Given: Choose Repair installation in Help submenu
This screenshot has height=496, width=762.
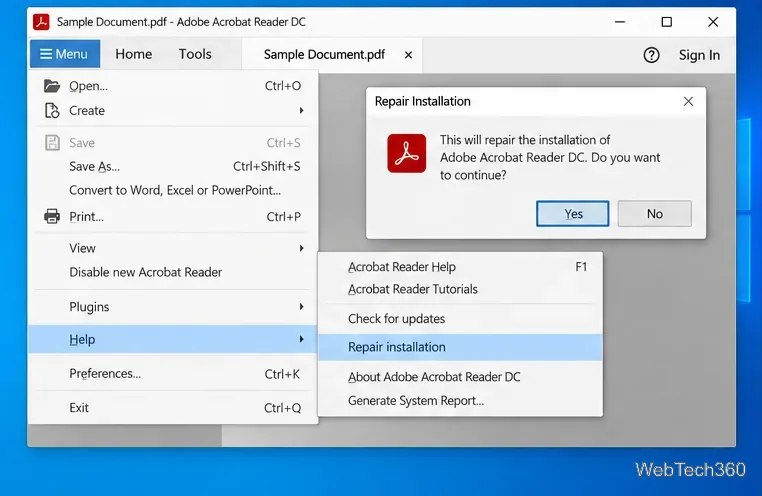Looking at the screenshot, I should (460, 347).
